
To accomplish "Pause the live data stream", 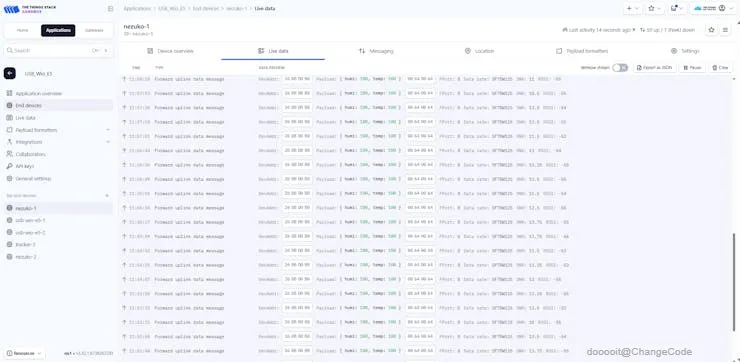I will 692,68.
